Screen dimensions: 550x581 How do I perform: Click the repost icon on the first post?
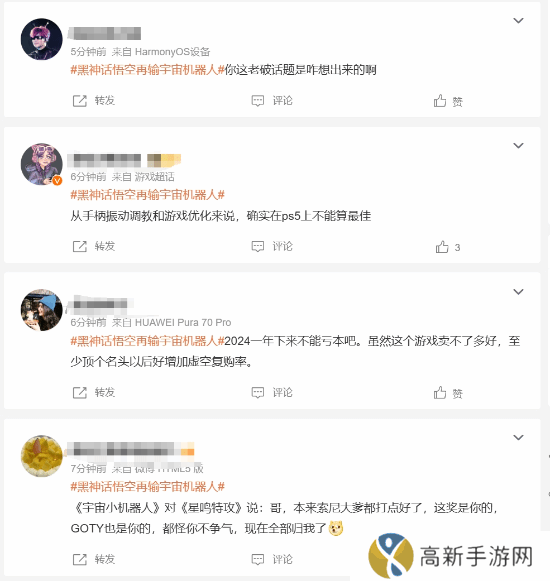pyautogui.click(x=79, y=101)
